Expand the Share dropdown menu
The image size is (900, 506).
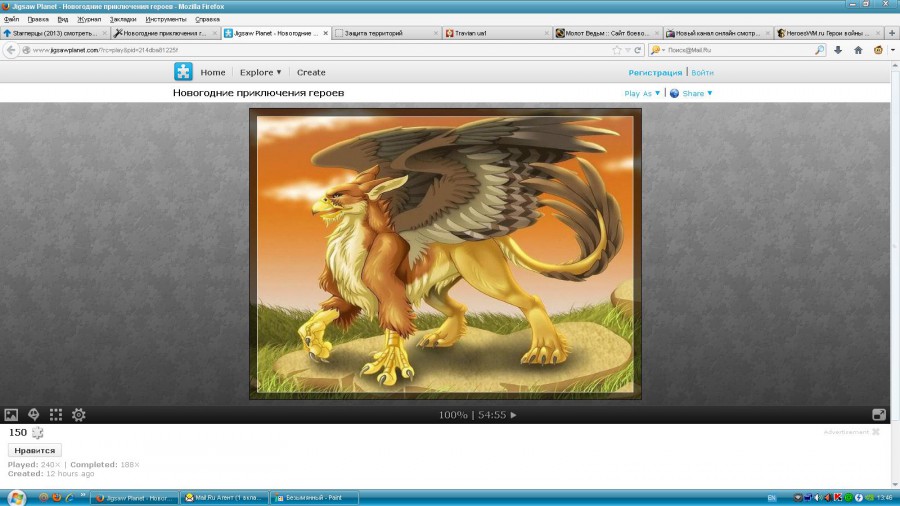(697, 94)
